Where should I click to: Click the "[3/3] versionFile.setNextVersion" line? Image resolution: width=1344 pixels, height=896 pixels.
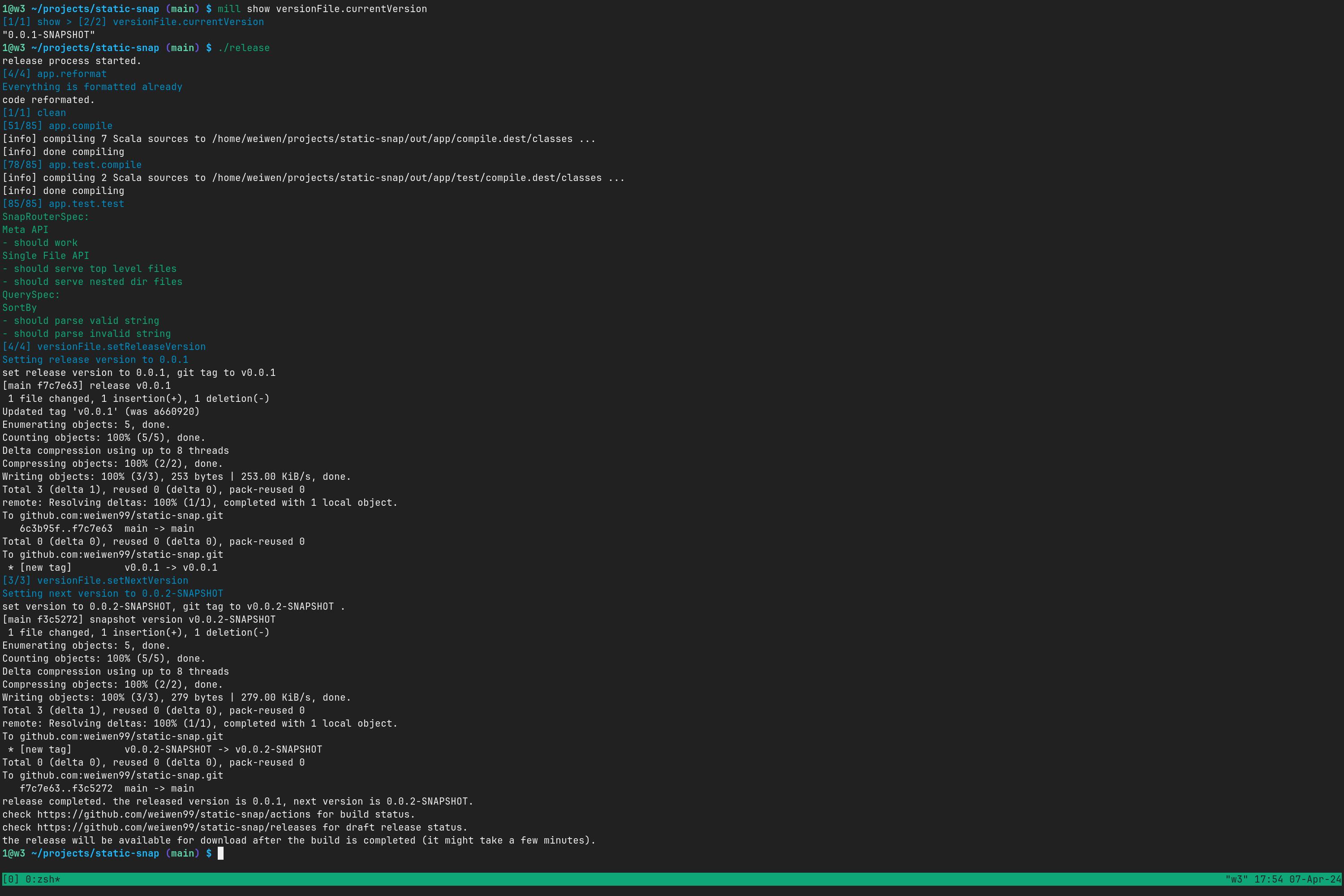pyautogui.click(x=95, y=581)
